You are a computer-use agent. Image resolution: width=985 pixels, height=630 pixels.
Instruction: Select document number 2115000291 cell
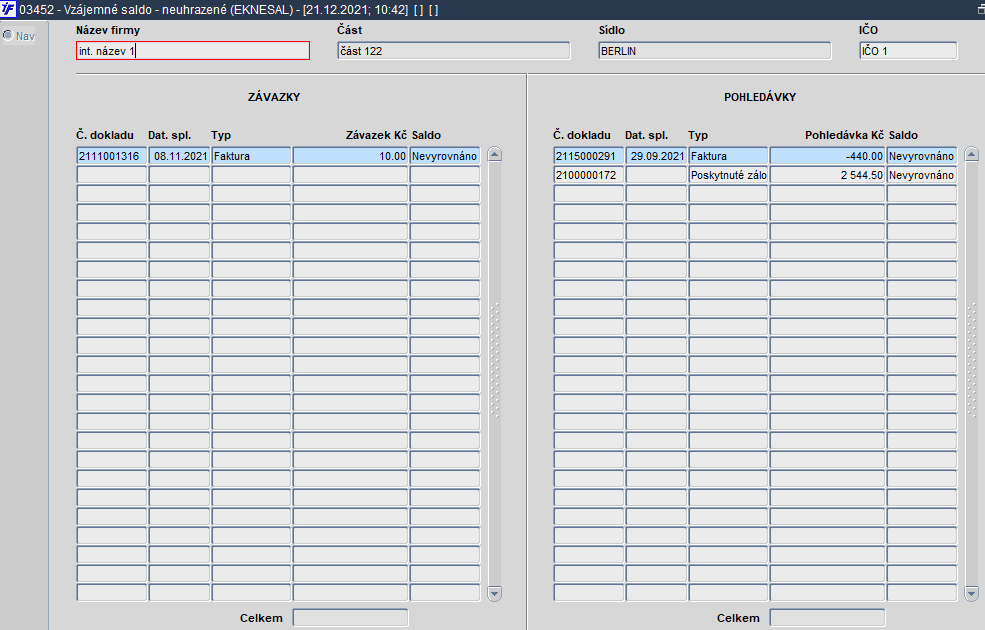589,156
